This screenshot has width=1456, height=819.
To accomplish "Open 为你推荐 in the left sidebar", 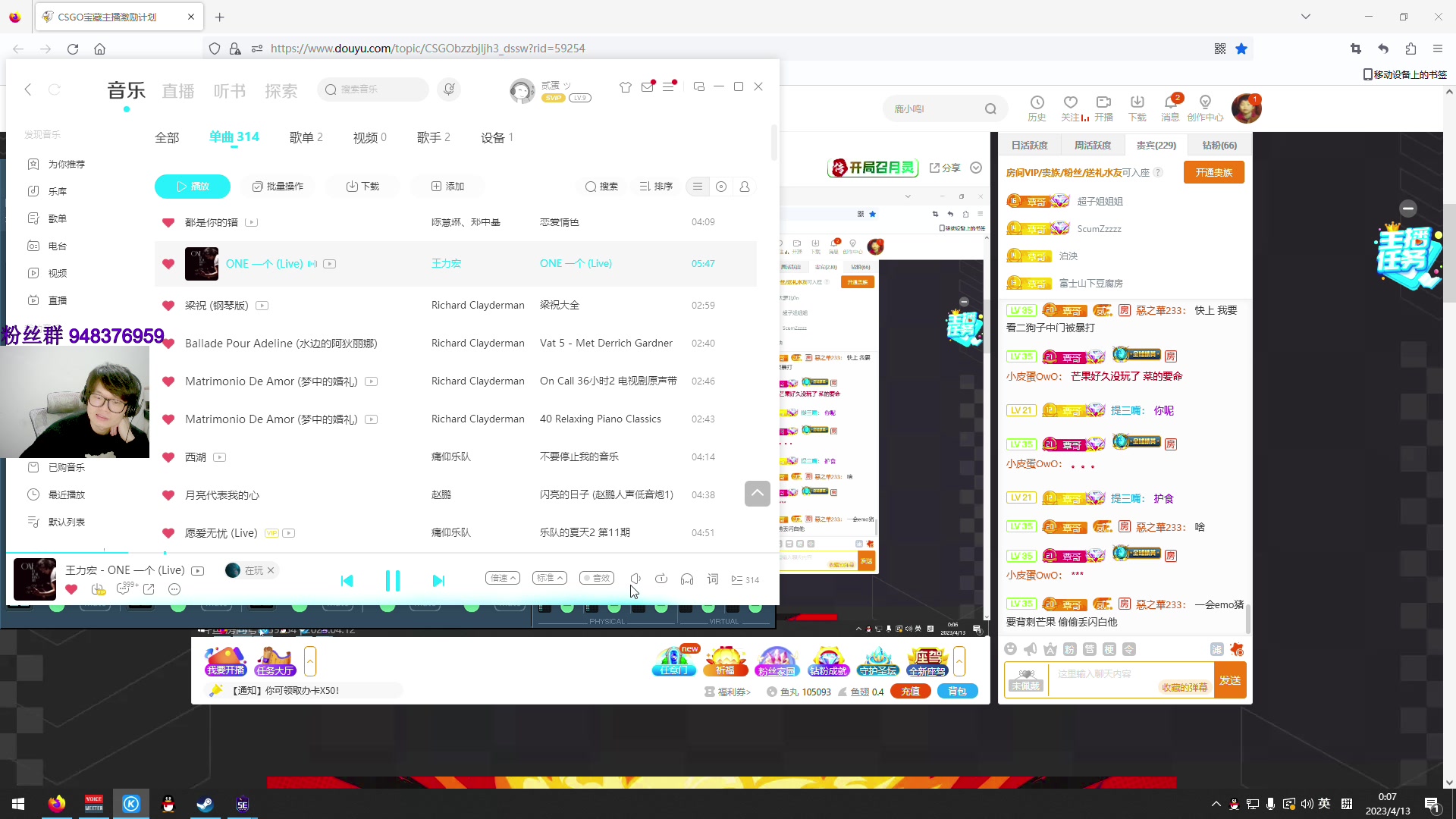I will (x=67, y=165).
